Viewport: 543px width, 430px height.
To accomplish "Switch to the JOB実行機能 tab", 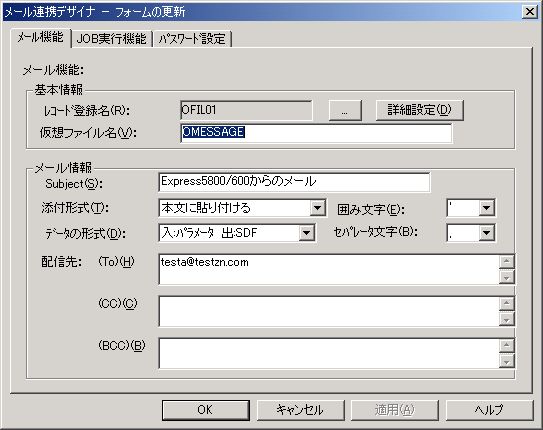I will (x=112, y=38).
